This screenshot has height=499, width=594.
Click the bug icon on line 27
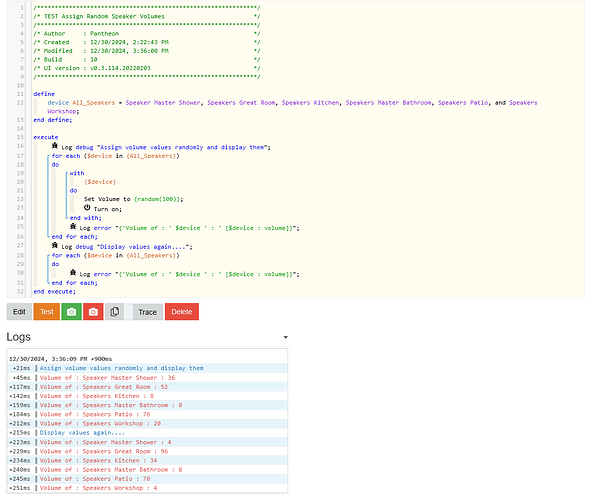click(x=55, y=246)
